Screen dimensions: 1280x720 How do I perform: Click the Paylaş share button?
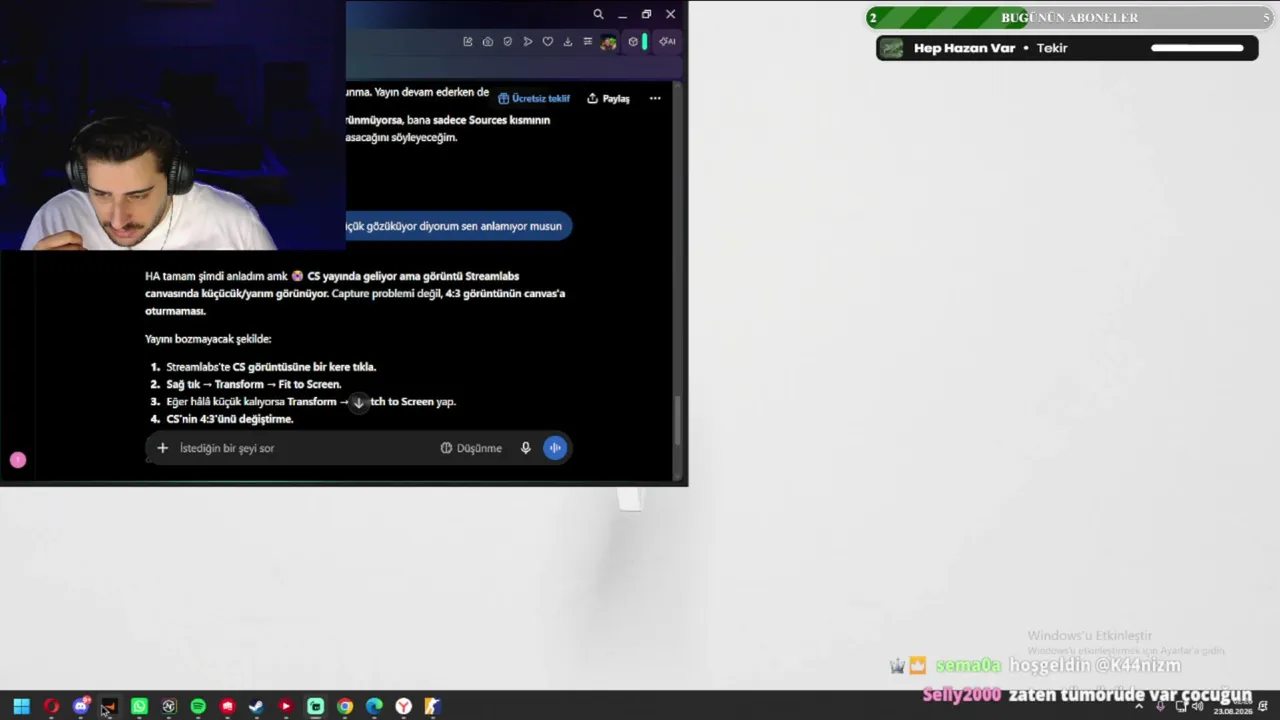click(608, 99)
